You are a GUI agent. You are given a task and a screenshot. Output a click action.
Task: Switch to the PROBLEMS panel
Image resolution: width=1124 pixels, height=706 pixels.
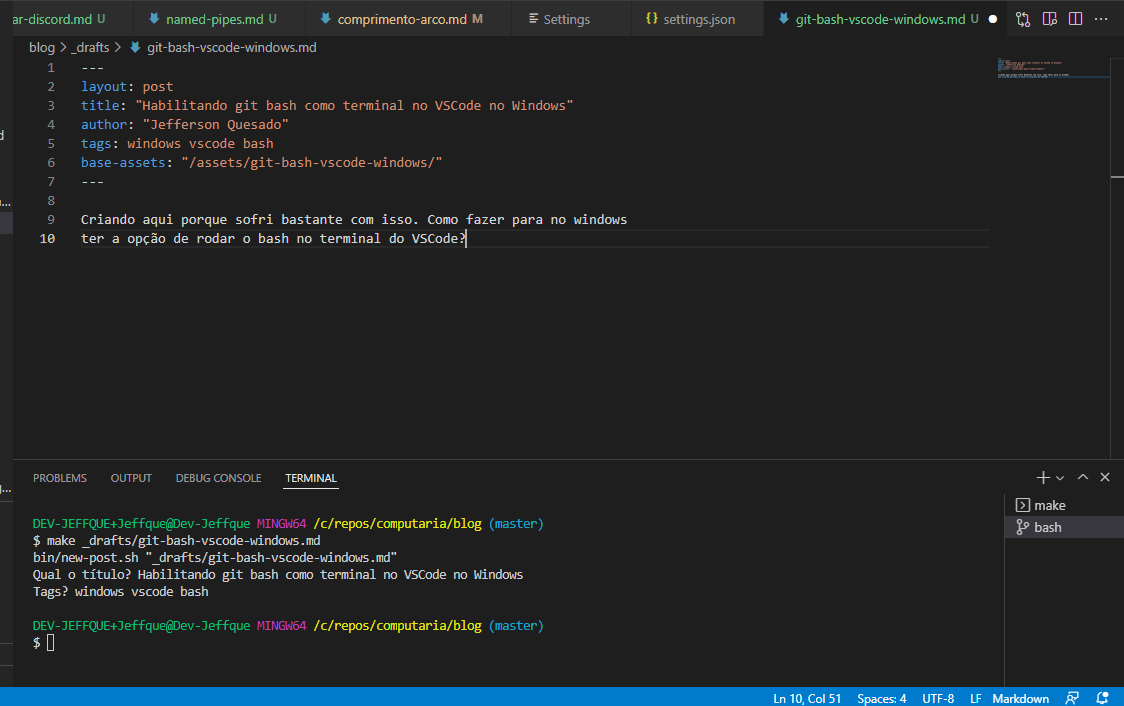pos(59,478)
